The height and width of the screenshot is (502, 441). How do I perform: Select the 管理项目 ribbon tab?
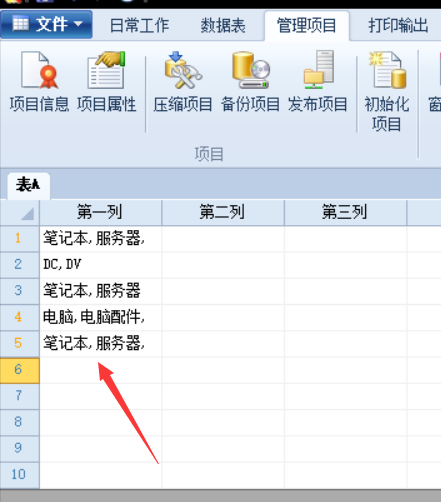(307, 26)
